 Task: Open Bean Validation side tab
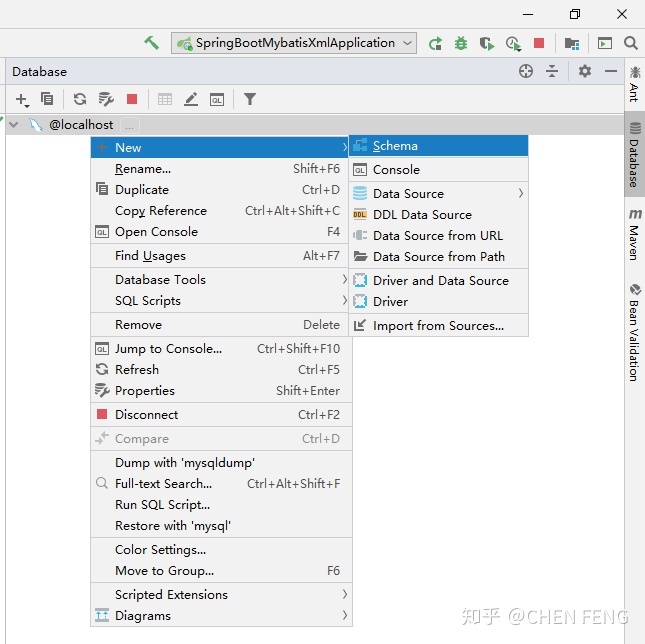click(634, 332)
